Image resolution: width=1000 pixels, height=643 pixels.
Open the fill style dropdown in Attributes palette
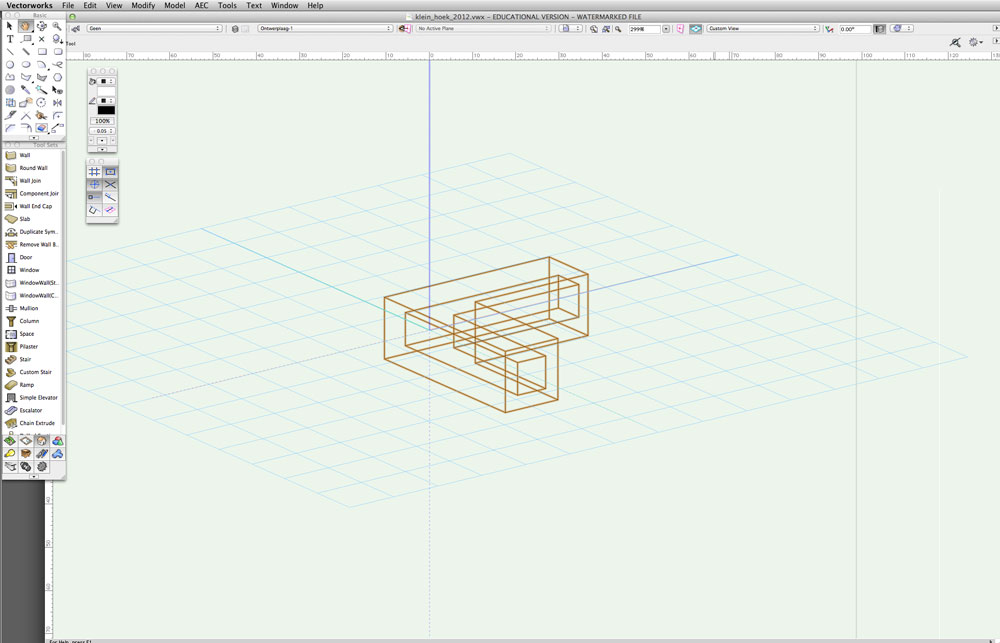[106, 82]
